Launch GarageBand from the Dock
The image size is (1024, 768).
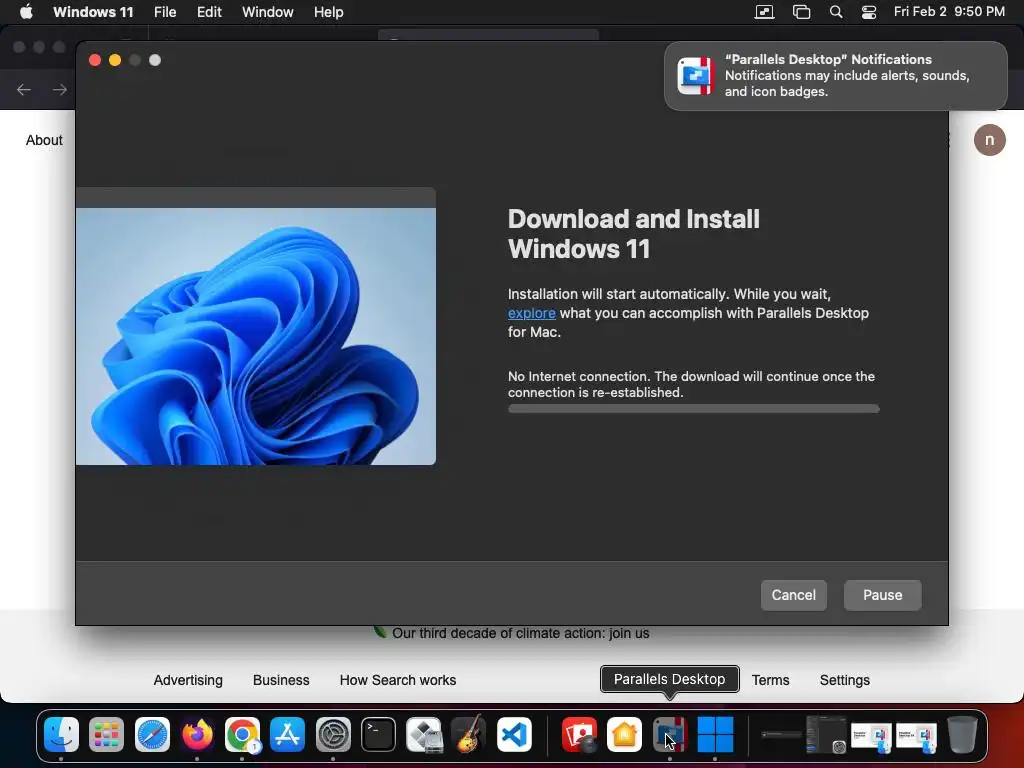coord(469,734)
